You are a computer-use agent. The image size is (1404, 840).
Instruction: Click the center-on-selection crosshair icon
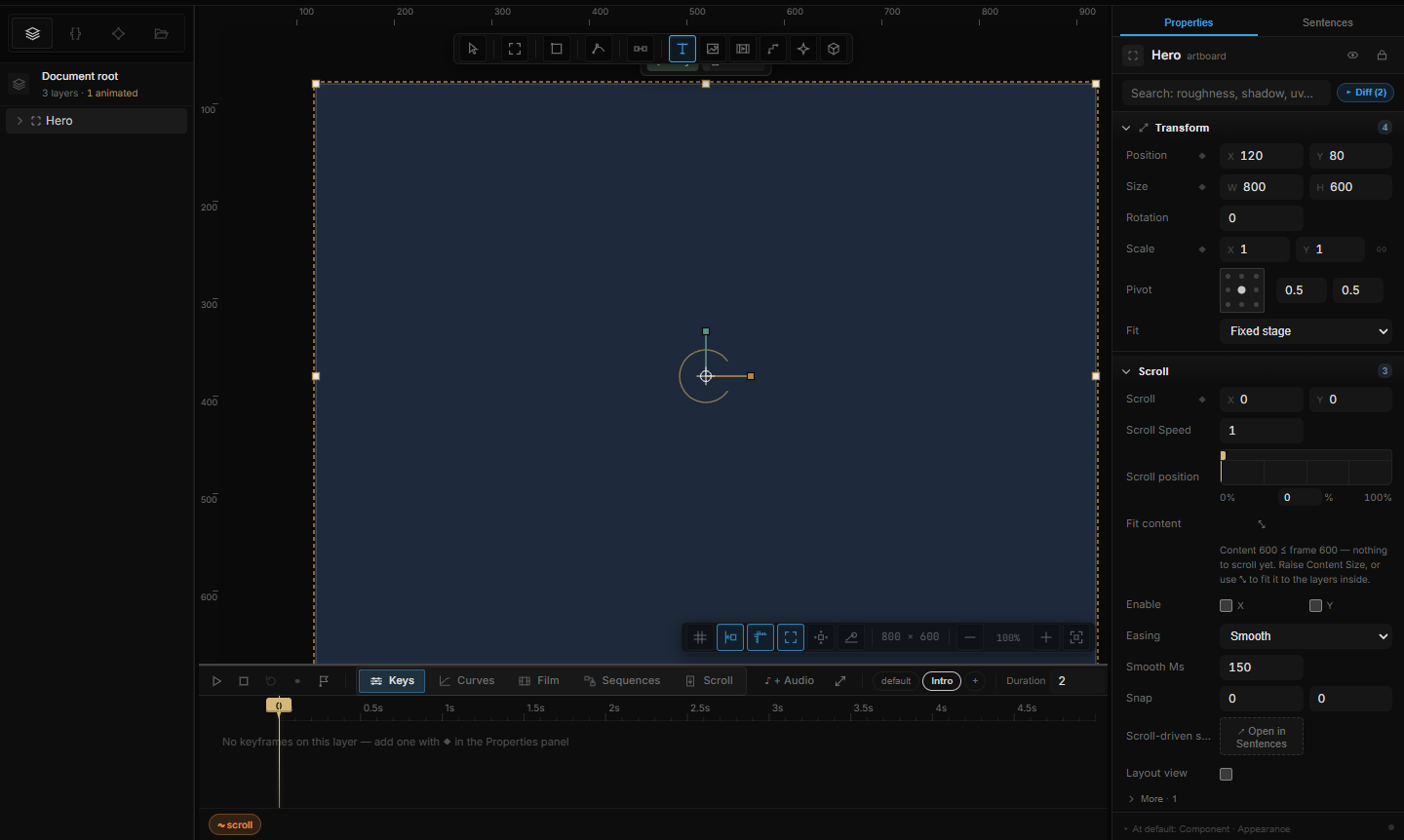[x=821, y=637]
